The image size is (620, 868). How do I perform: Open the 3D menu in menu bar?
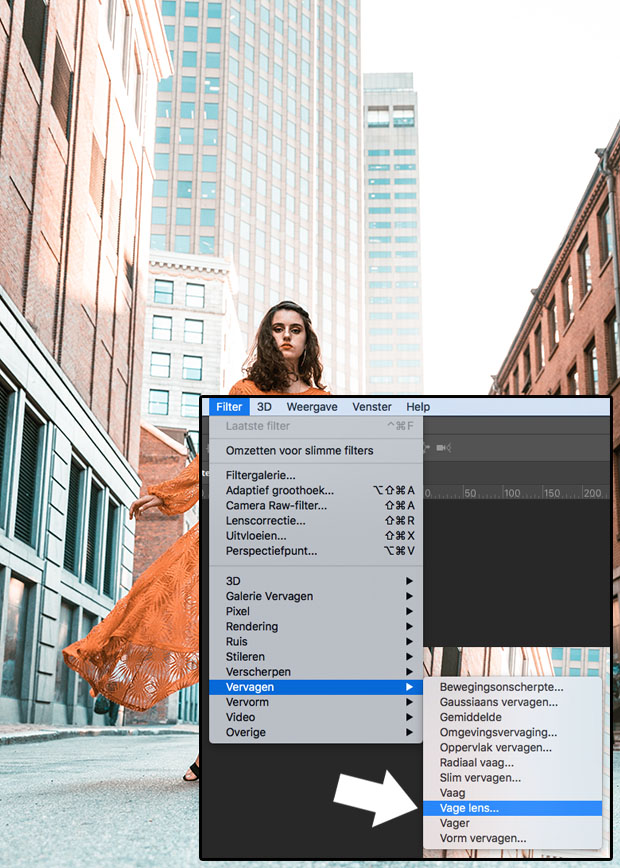264,407
